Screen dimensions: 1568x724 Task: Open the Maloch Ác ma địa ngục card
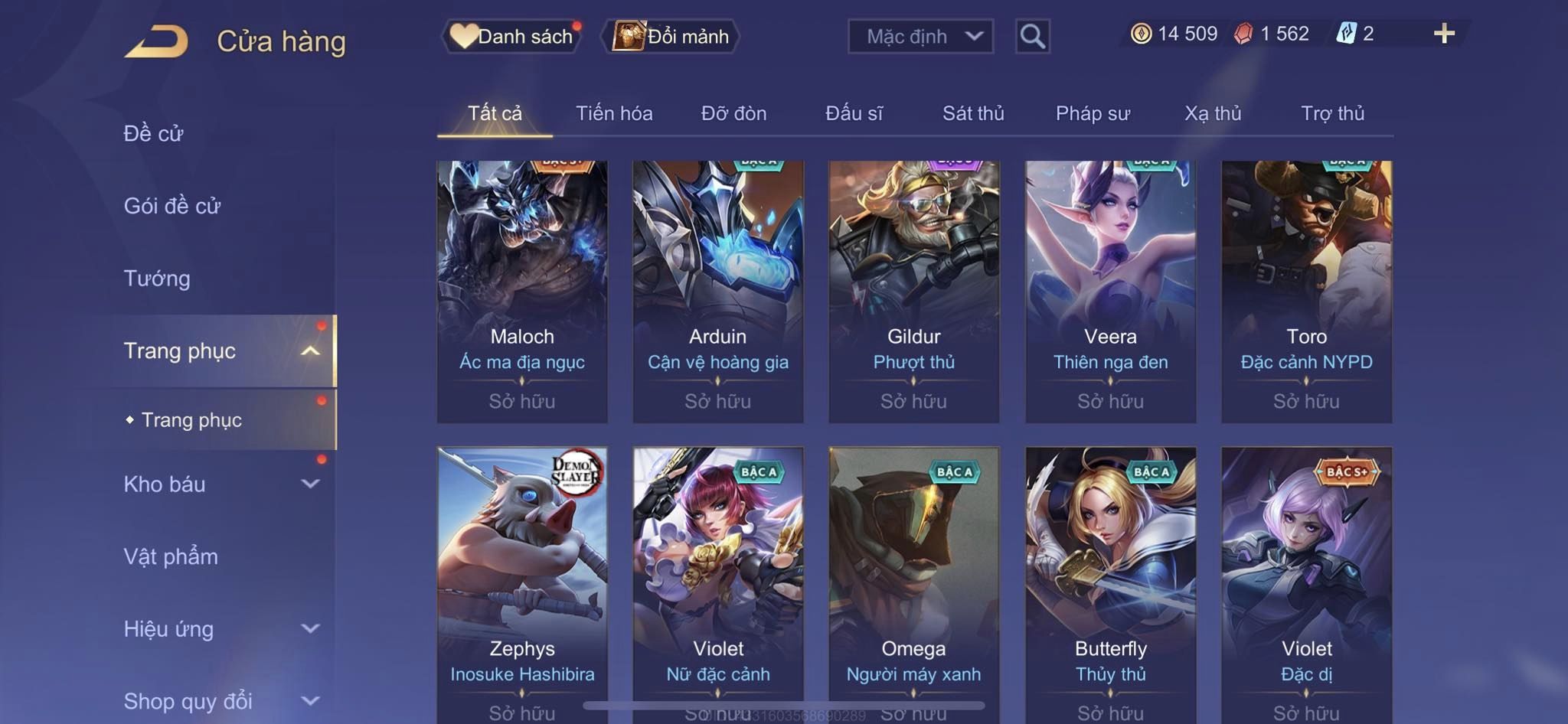point(522,292)
